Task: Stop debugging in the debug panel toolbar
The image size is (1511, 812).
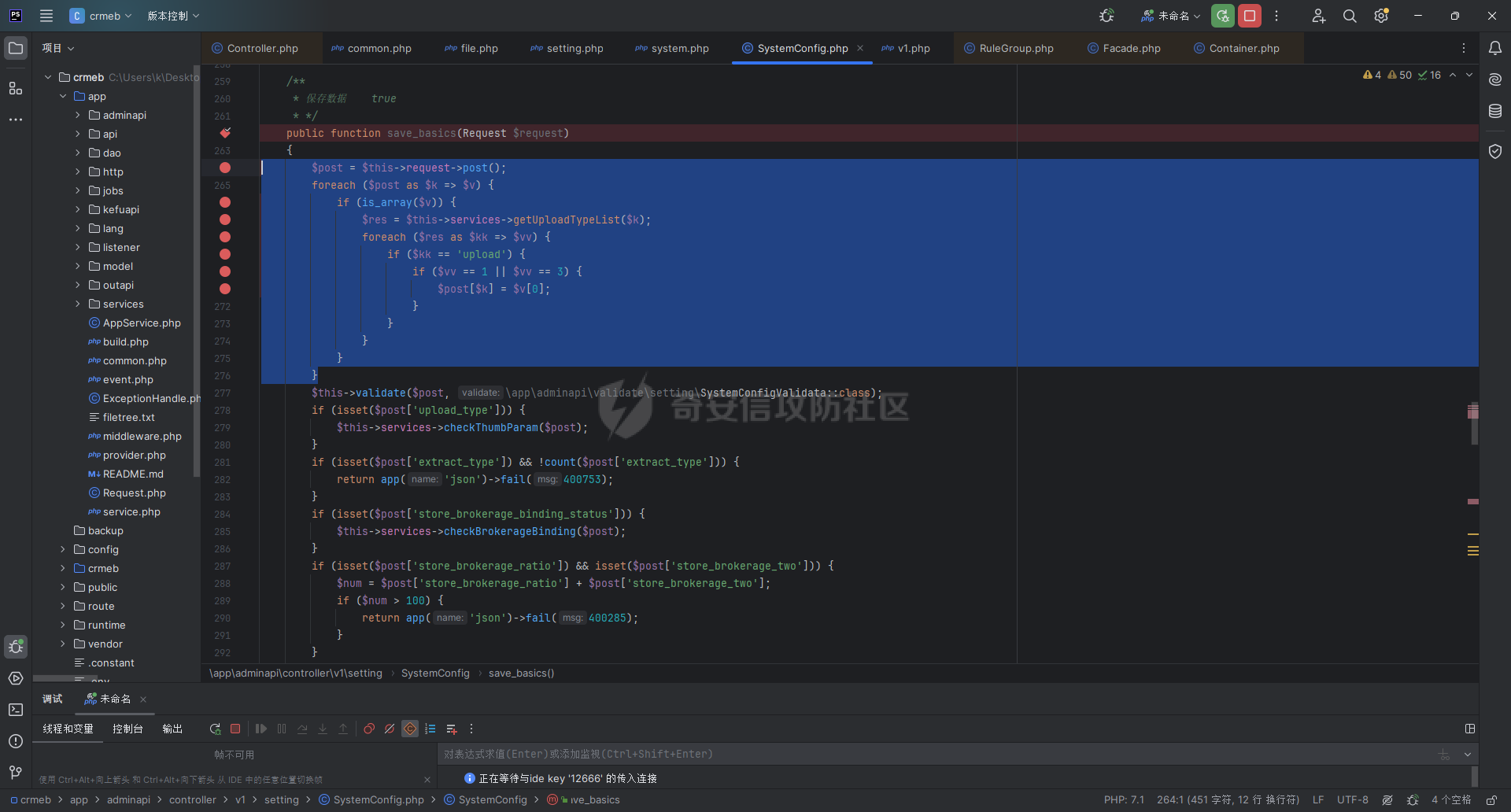Action: [235, 729]
